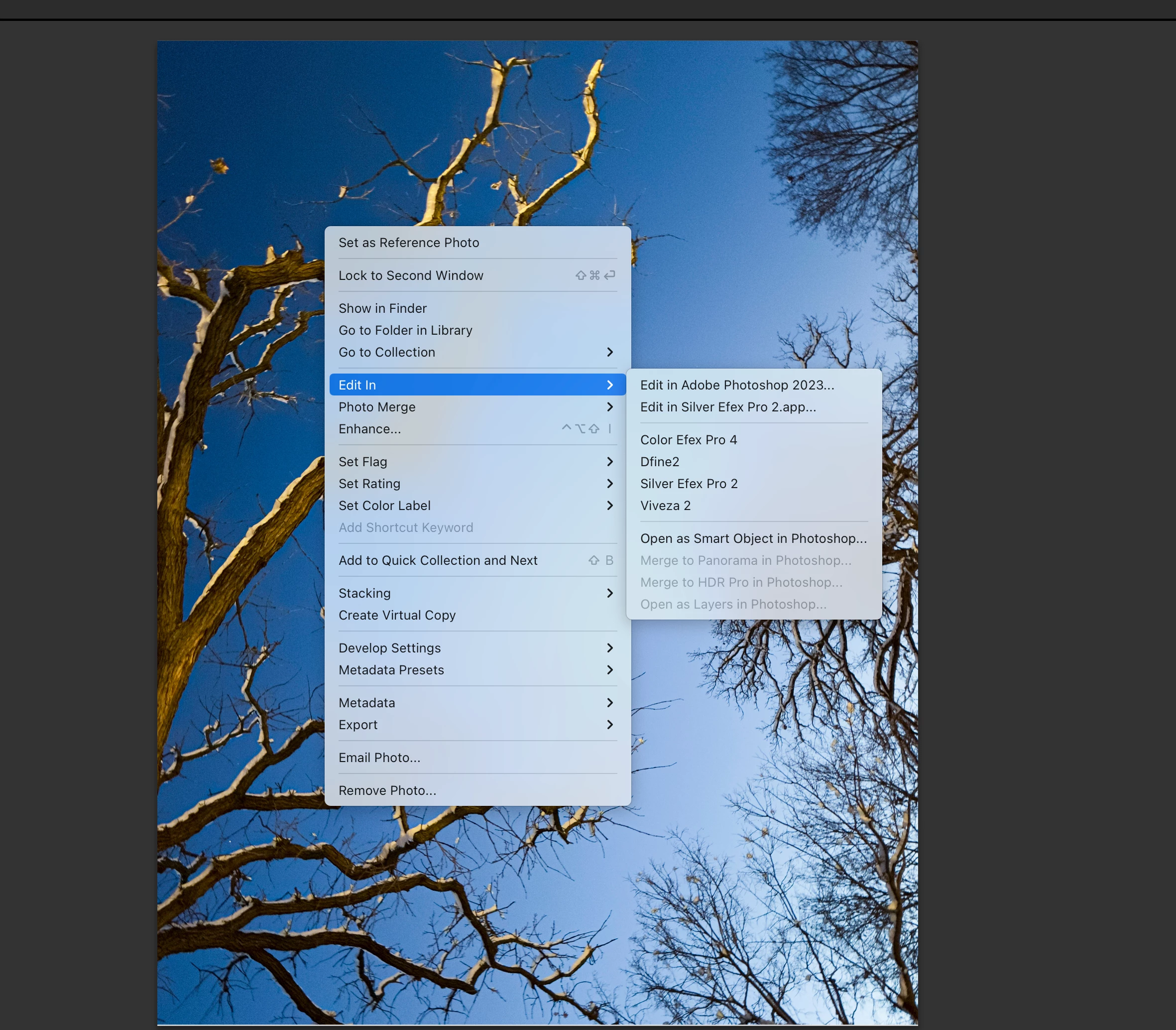This screenshot has height=1030, width=1176.
Task: Choose Edit in Adobe Photoshop 2023
Action: click(737, 385)
